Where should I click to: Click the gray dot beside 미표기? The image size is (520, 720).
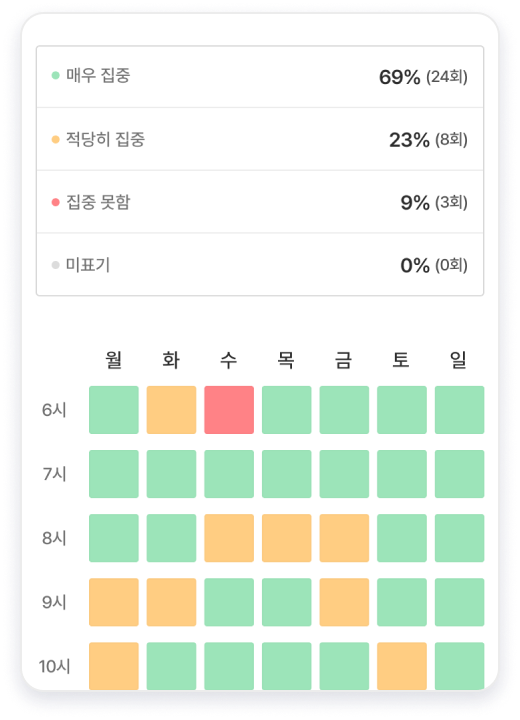point(56,265)
